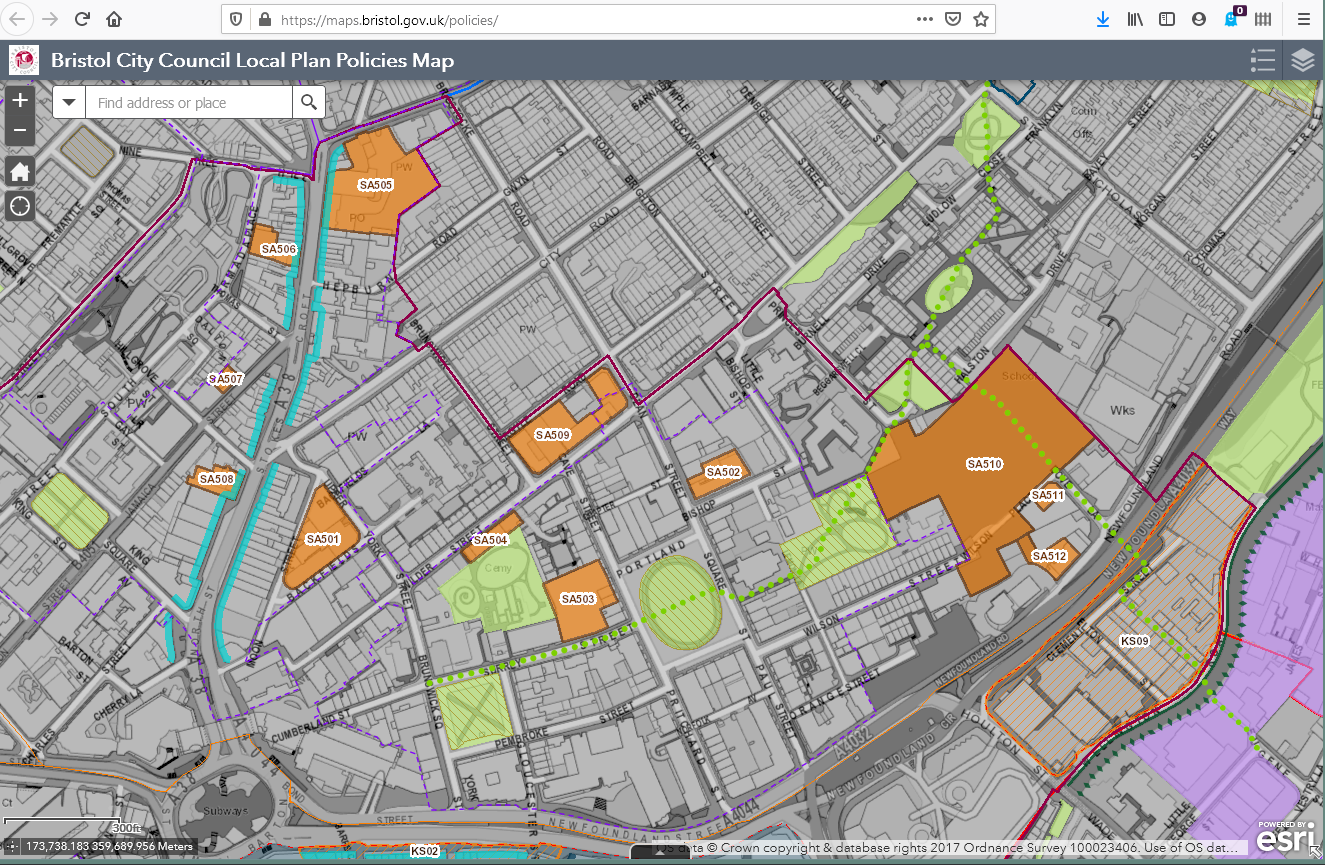
Task: Open browser hamburger menu
Action: click(1304, 19)
